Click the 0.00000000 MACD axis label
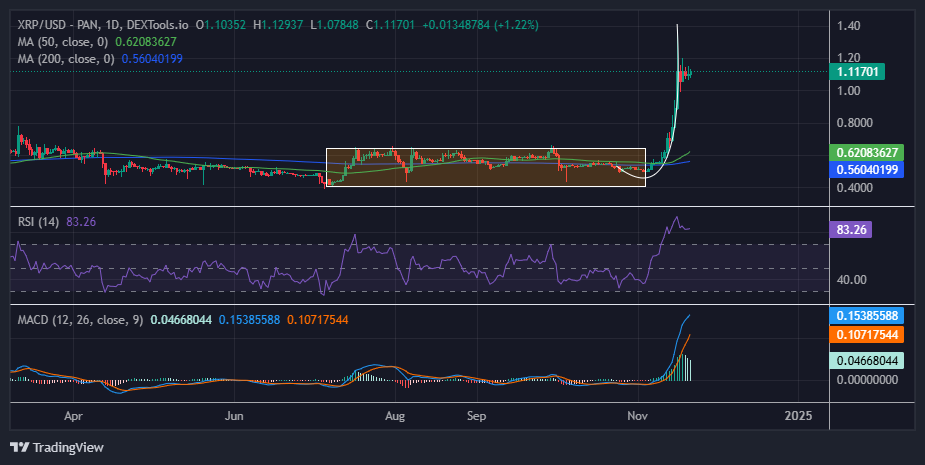Image resolution: width=925 pixels, height=465 pixels. coord(867,379)
